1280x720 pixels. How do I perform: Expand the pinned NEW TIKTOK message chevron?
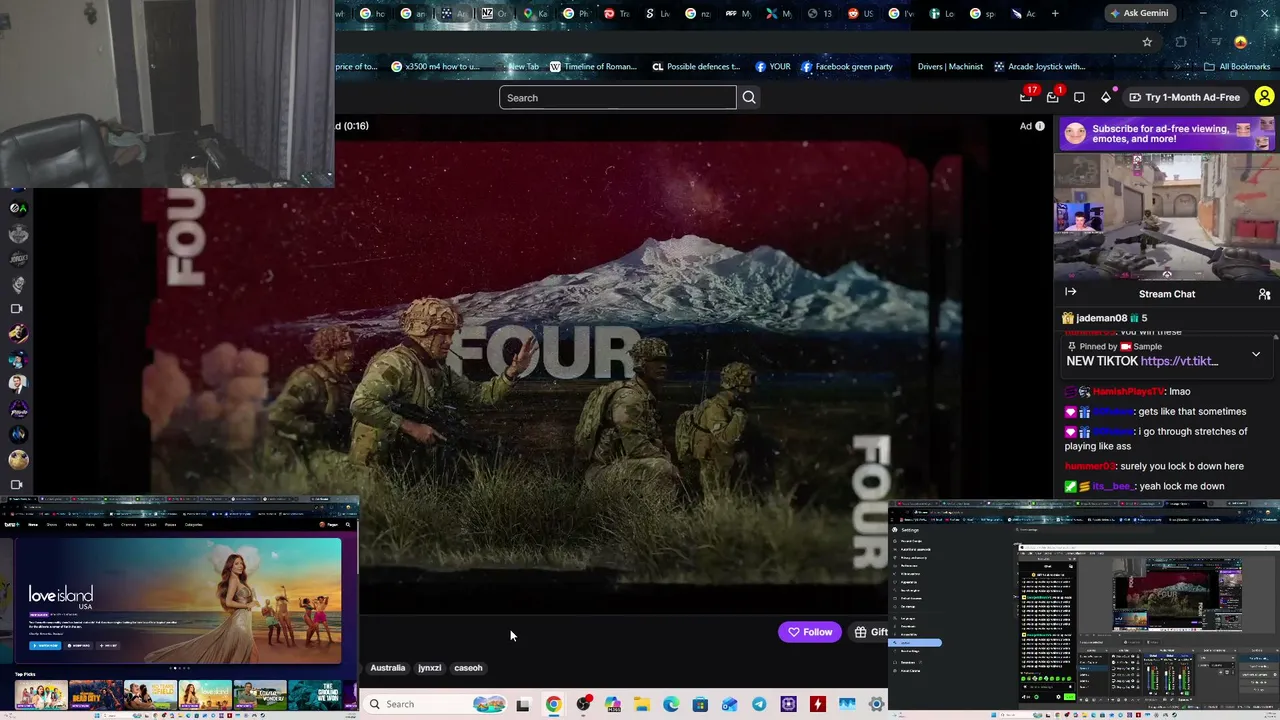tap(1256, 354)
